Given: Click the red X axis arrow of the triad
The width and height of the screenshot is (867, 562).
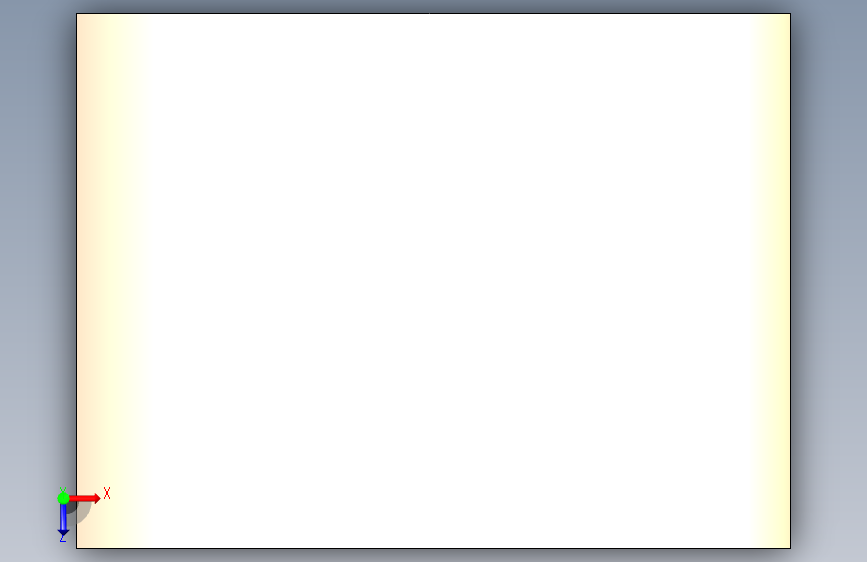Looking at the screenshot, I should point(84,498).
